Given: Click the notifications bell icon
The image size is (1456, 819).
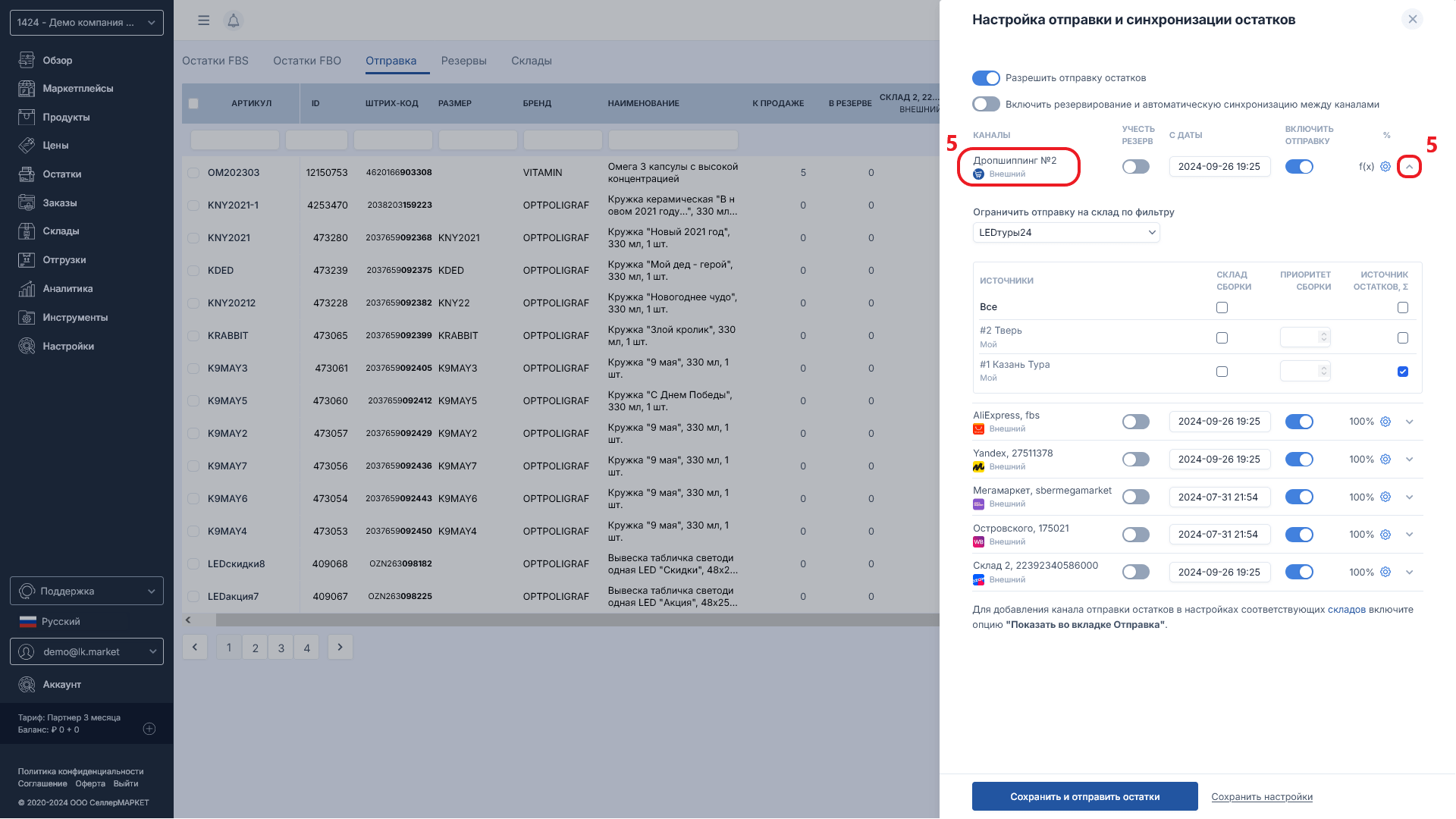Looking at the screenshot, I should 234,20.
